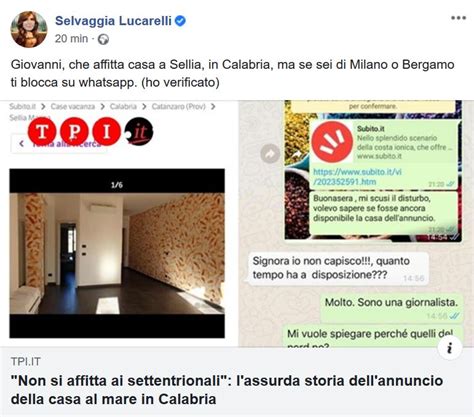Viewport: 474px width, 417px height.
Task: Open Selvaggia Lucarelli's profile picture
Action: coord(29,29)
